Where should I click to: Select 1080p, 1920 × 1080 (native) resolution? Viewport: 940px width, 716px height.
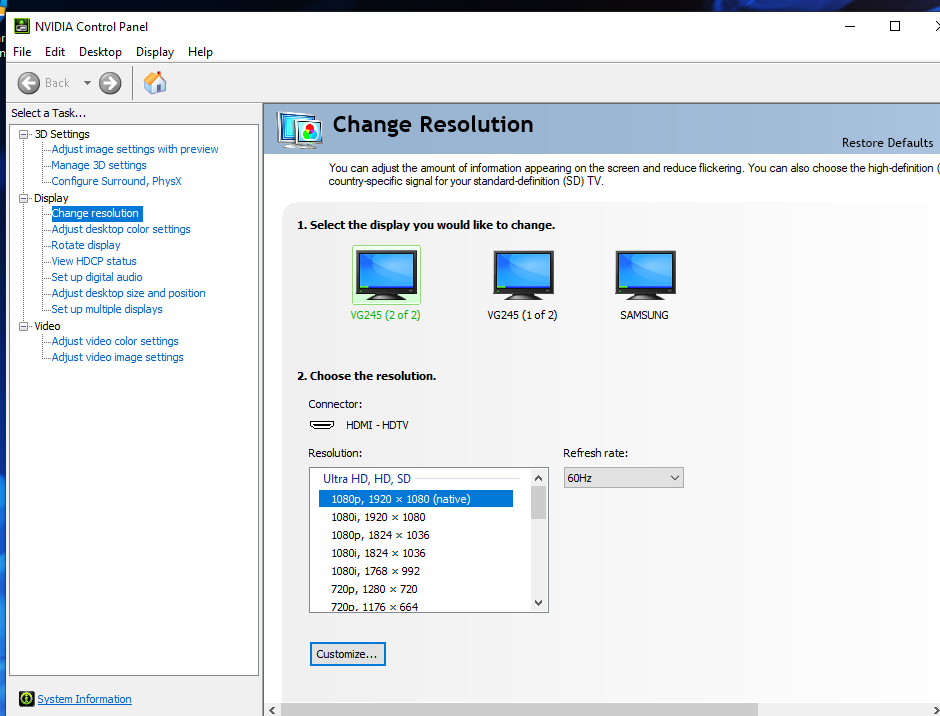(x=416, y=499)
